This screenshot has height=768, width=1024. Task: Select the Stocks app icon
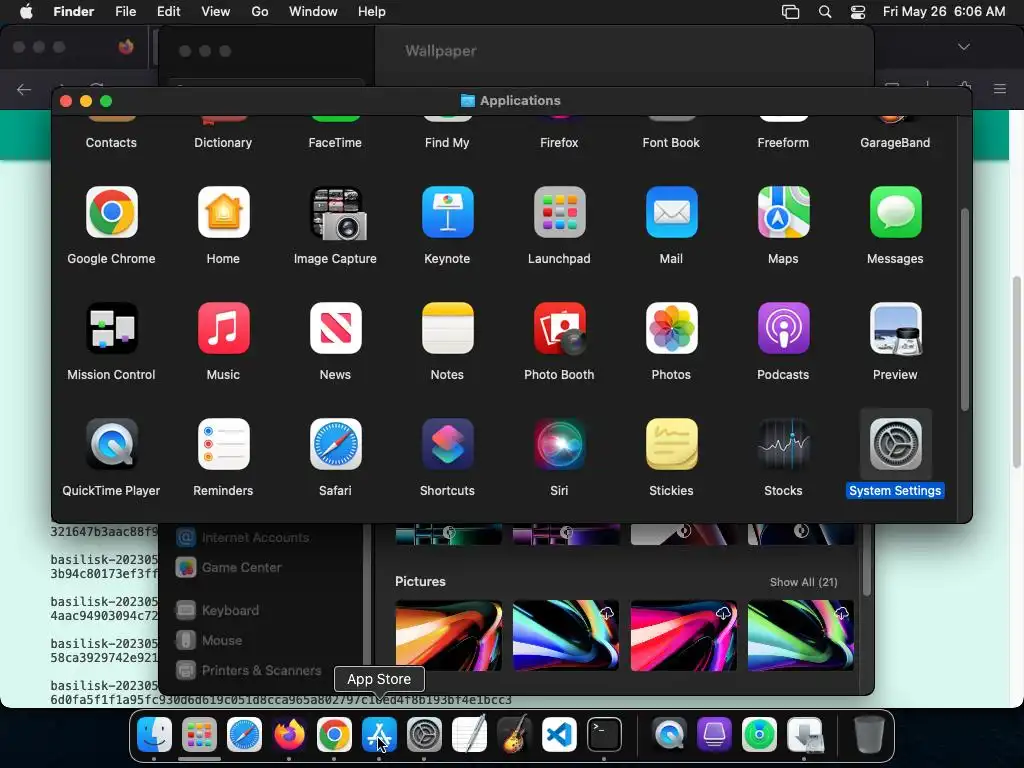coord(783,444)
